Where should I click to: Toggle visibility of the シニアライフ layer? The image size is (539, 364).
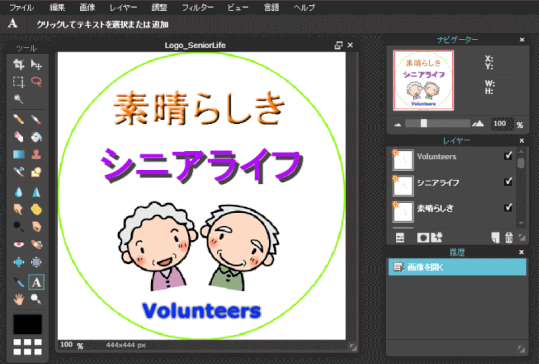coord(508,181)
